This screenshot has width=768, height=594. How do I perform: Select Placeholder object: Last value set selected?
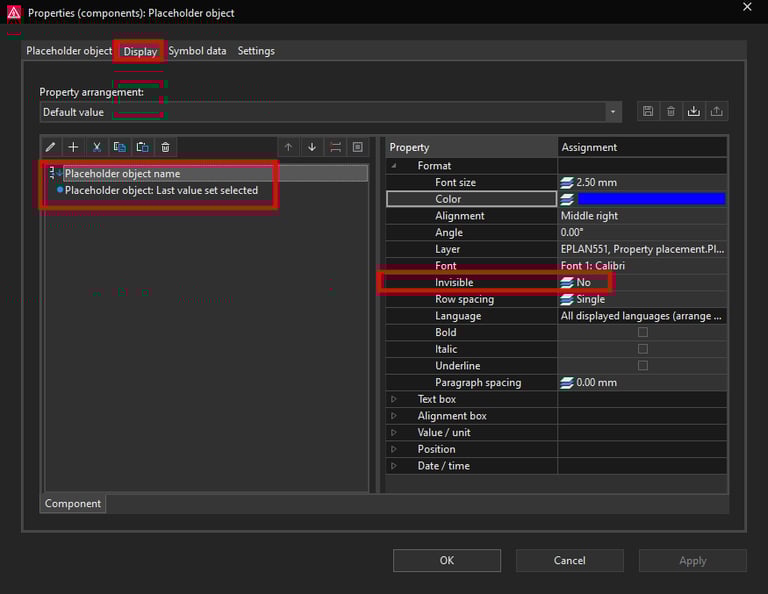162,190
